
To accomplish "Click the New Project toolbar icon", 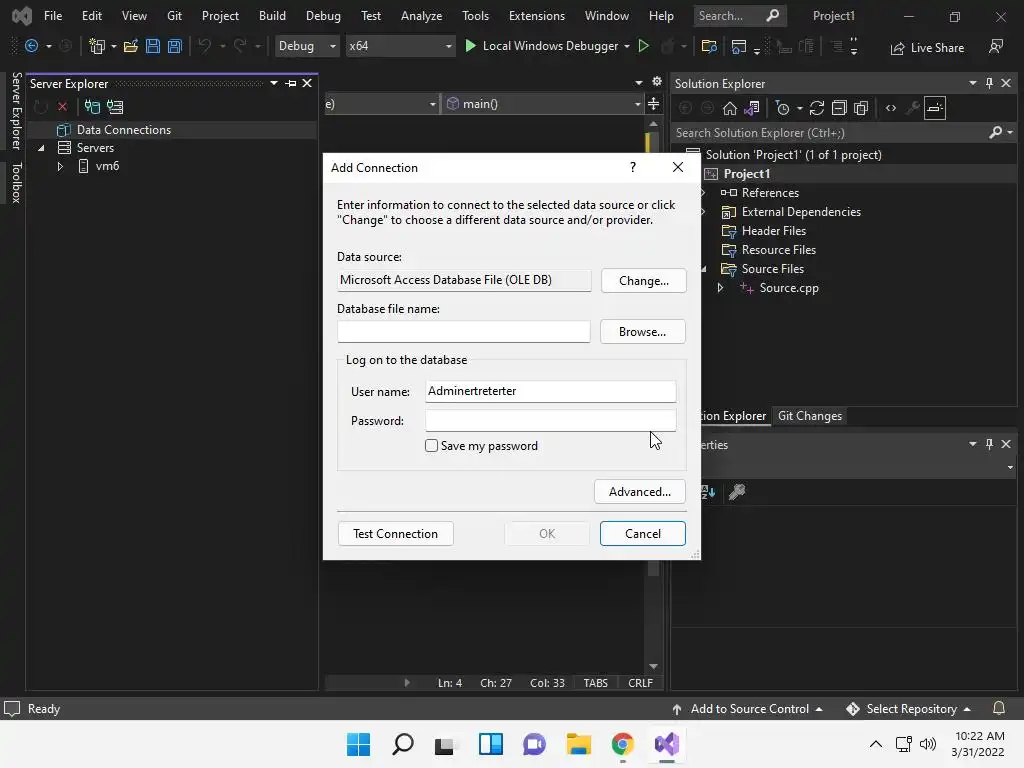I will pos(97,46).
